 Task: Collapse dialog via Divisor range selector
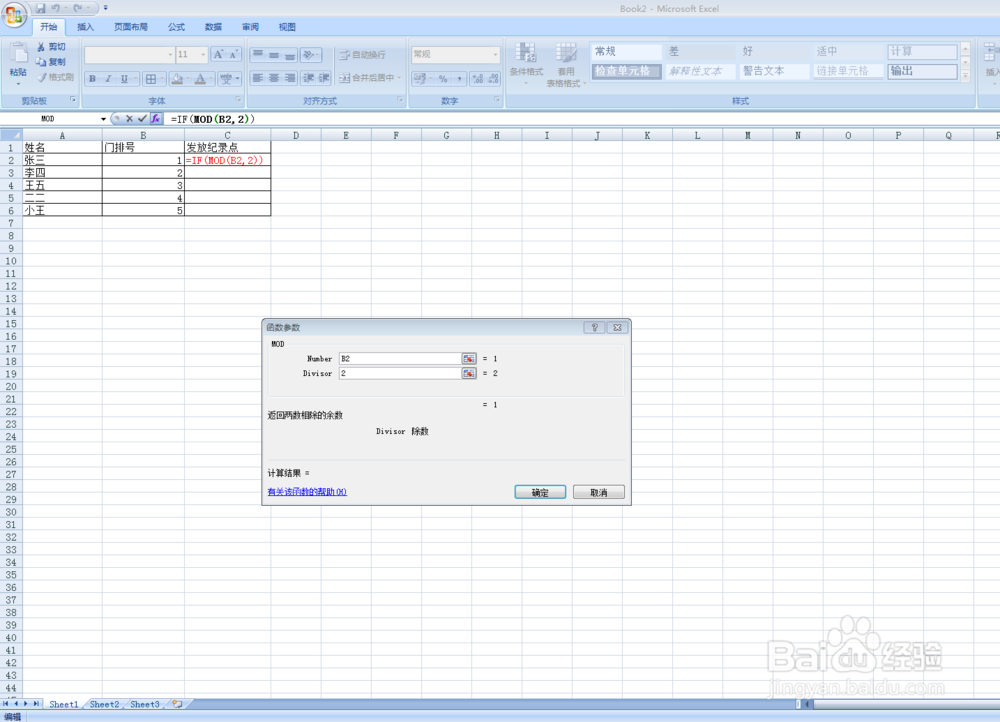point(469,373)
